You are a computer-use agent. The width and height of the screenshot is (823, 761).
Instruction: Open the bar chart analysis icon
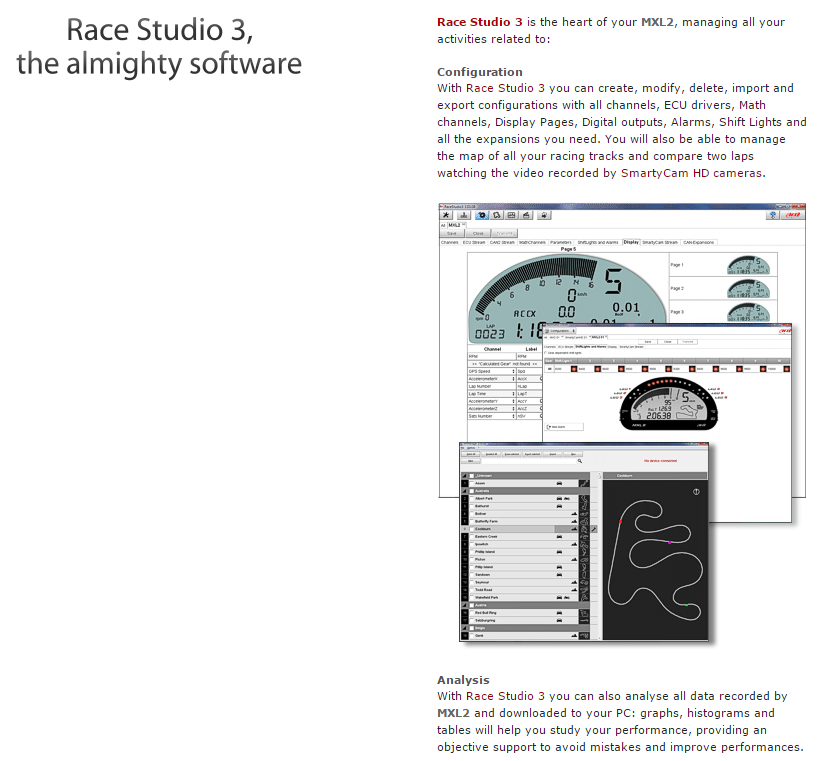(463, 215)
